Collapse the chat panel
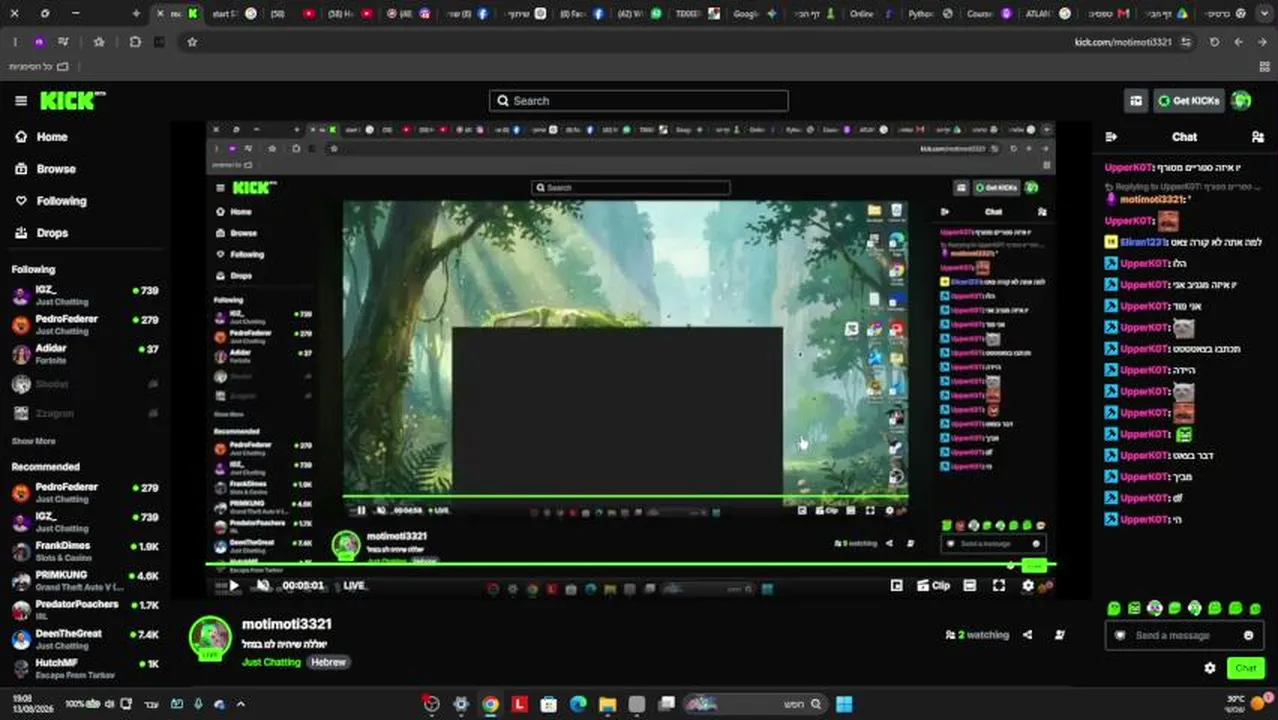The image size is (1278, 720). 1111,137
